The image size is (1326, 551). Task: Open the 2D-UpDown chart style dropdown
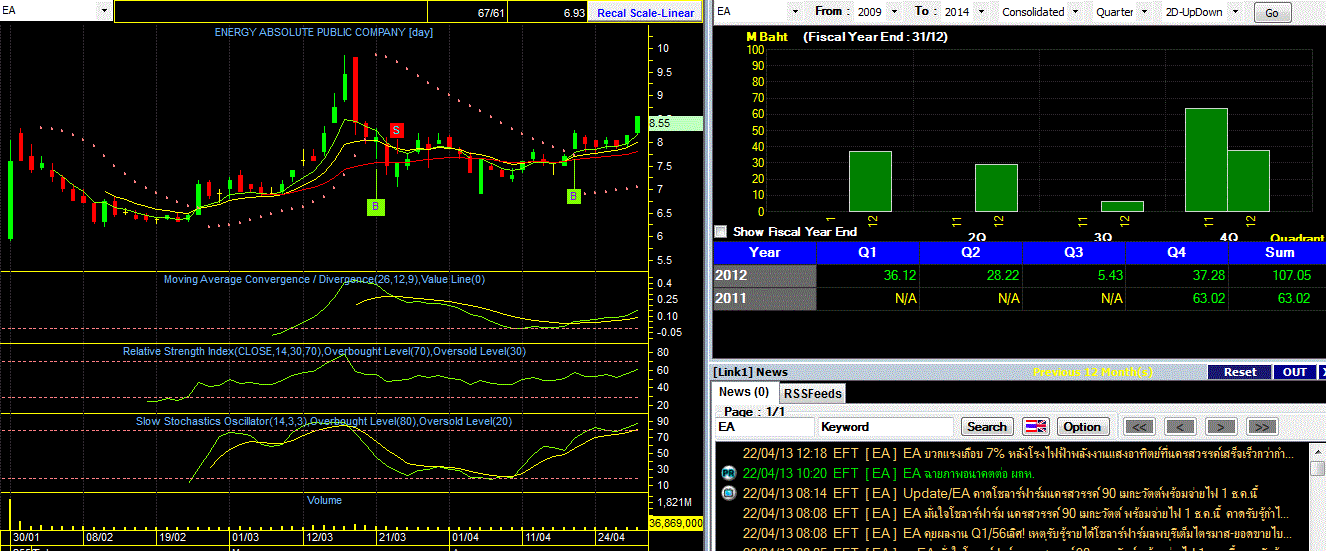tap(1236, 12)
